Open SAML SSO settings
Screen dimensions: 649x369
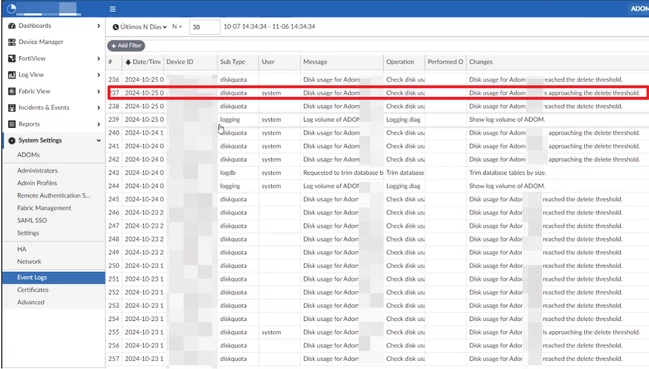pyautogui.click(x=32, y=220)
